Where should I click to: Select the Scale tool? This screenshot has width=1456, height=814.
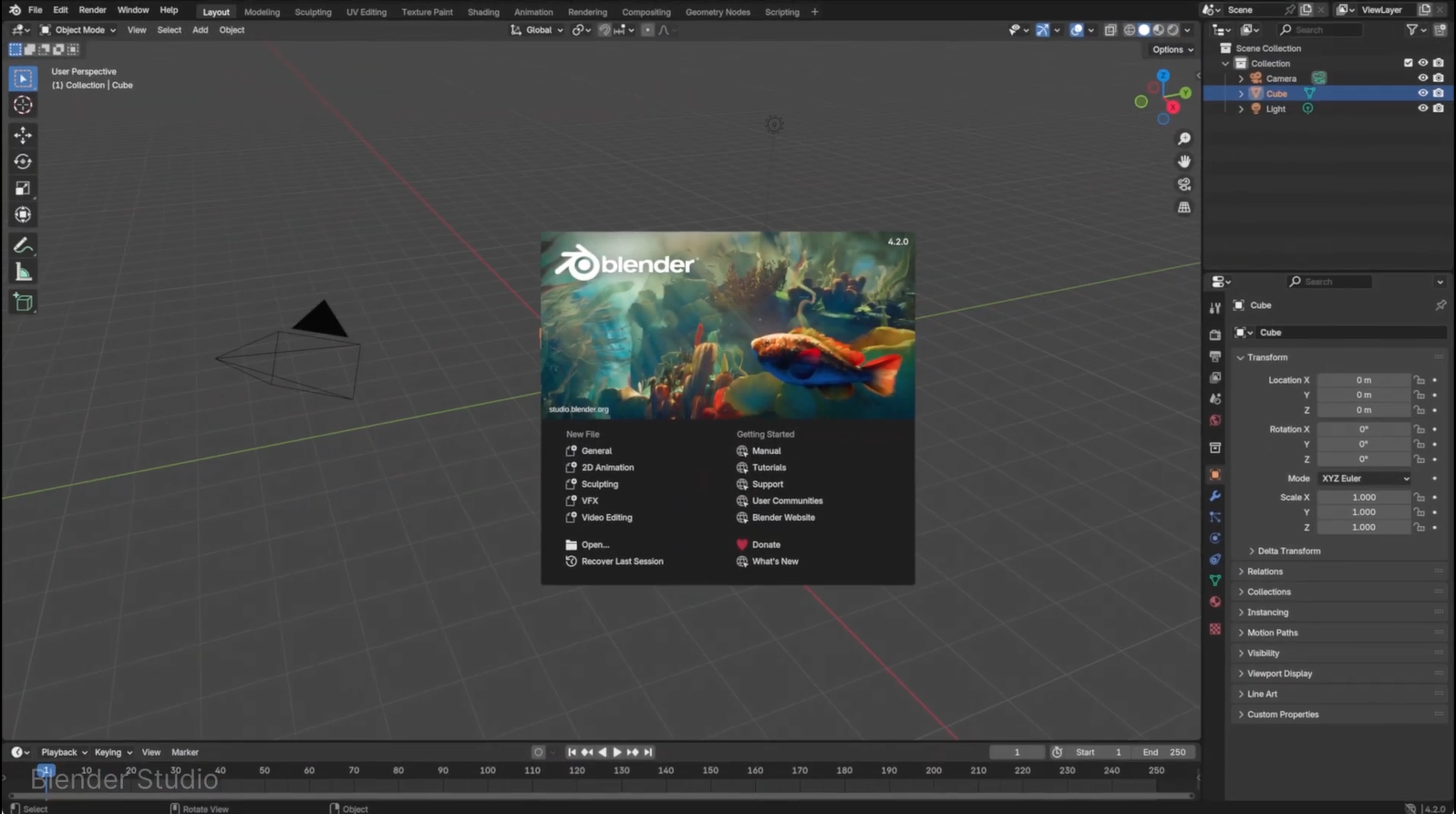point(23,189)
